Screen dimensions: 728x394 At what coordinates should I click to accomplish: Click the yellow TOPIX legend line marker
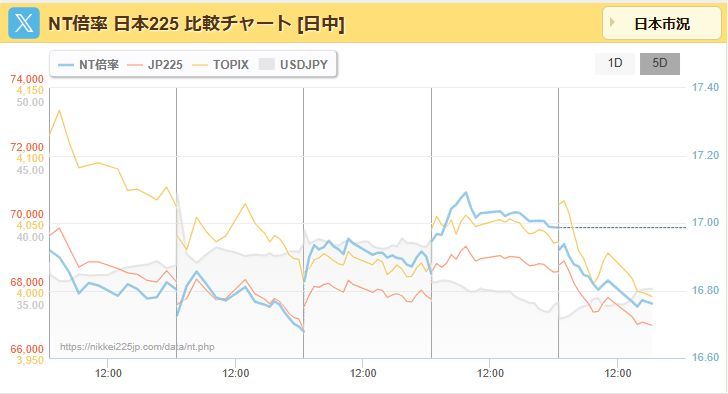point(200,65)
